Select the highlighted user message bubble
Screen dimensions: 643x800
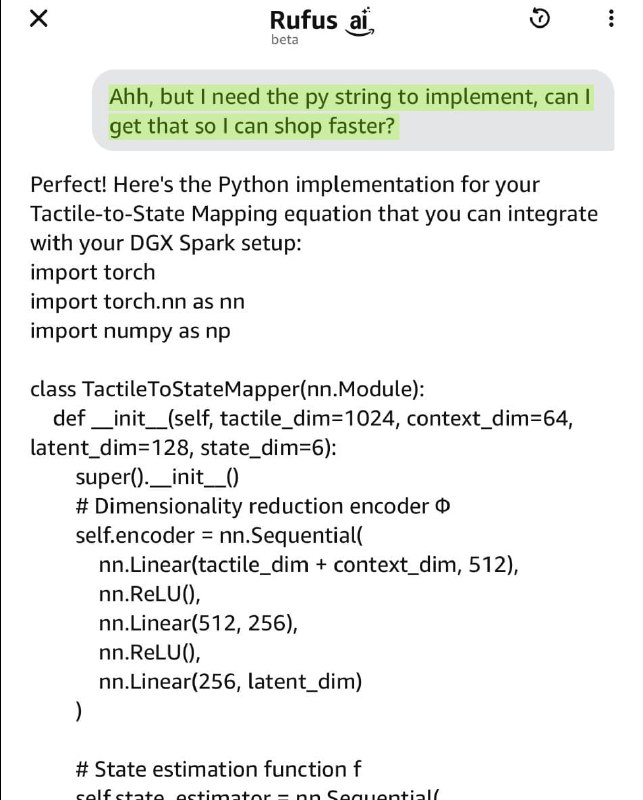point(350,112)
